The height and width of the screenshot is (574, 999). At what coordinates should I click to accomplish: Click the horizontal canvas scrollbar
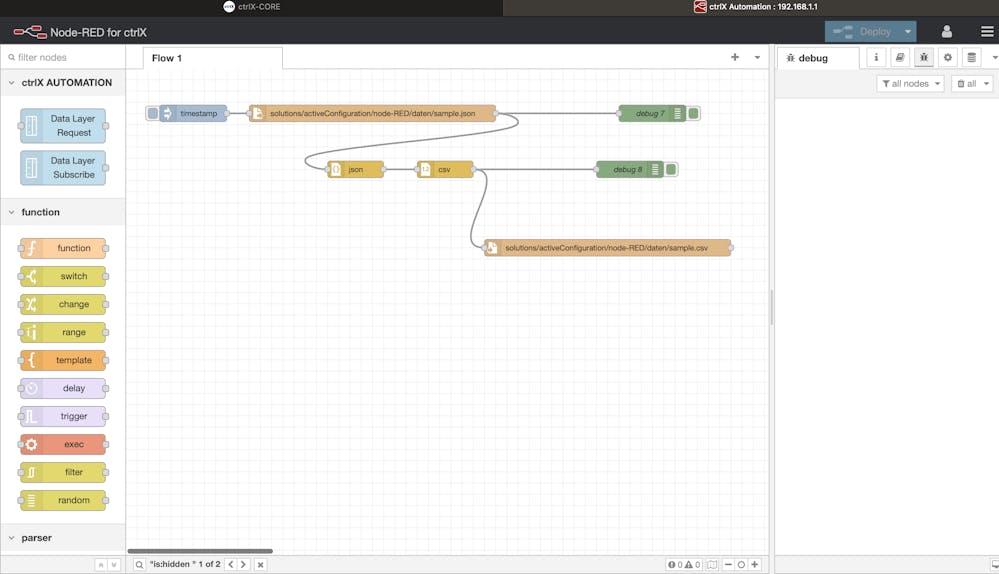pos(200,551)
